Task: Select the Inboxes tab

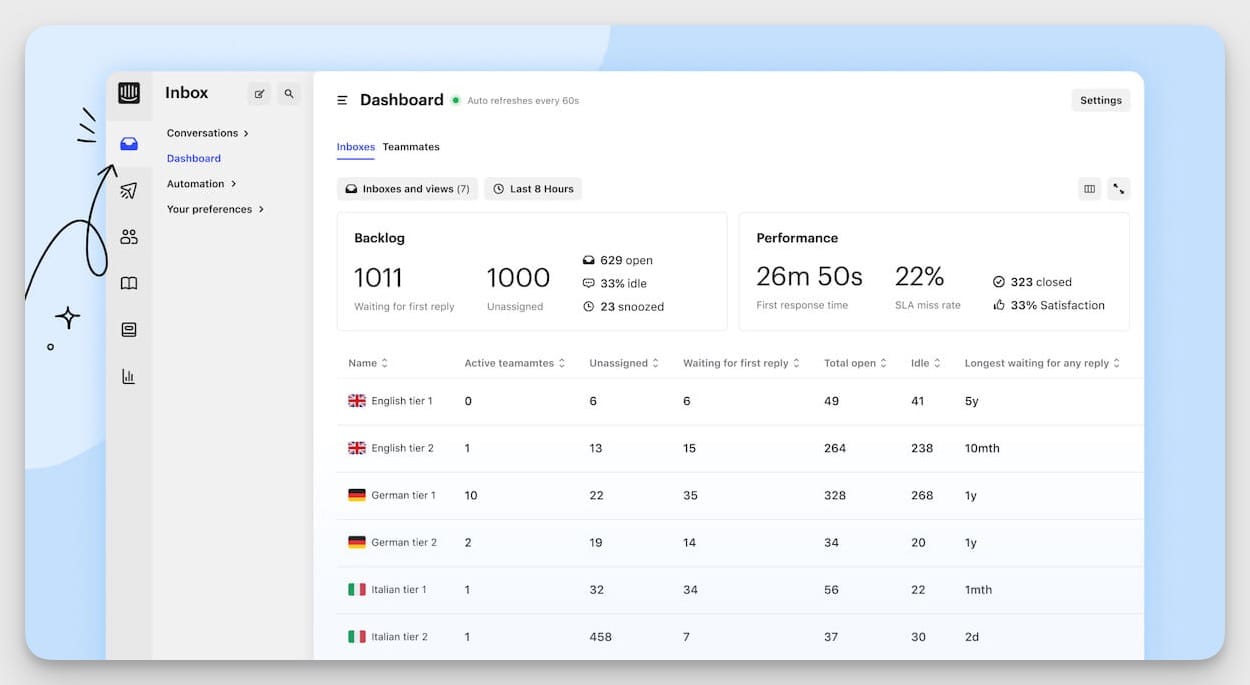Action: click(x=355, y=147)
